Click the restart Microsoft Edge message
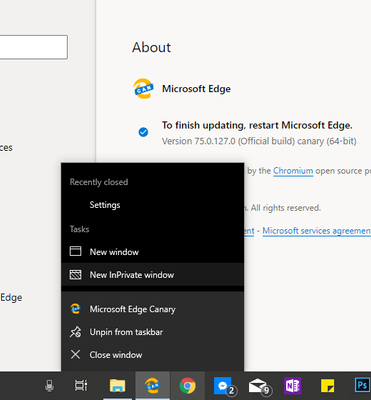This screenshot has height=400, width=371. 257,125
